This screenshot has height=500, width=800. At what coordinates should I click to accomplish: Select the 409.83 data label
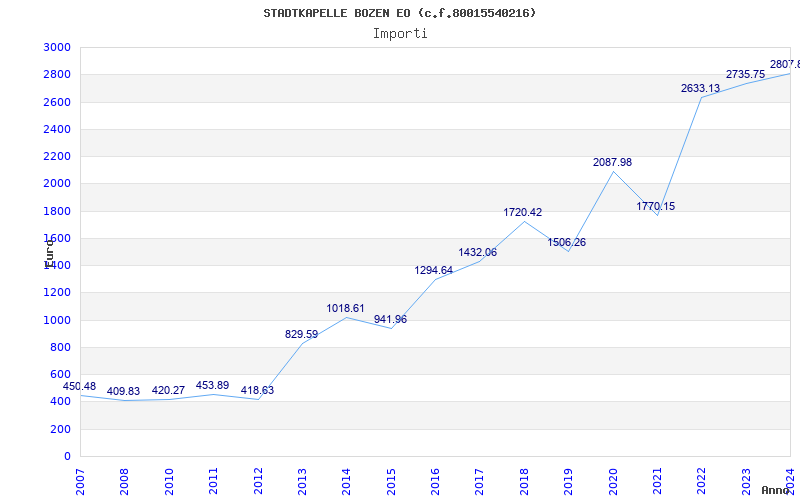coord(123,391)
